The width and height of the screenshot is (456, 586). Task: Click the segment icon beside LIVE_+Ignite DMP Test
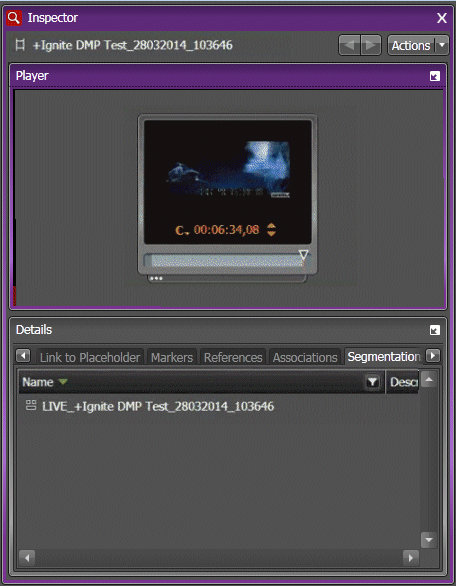point(31,405)
